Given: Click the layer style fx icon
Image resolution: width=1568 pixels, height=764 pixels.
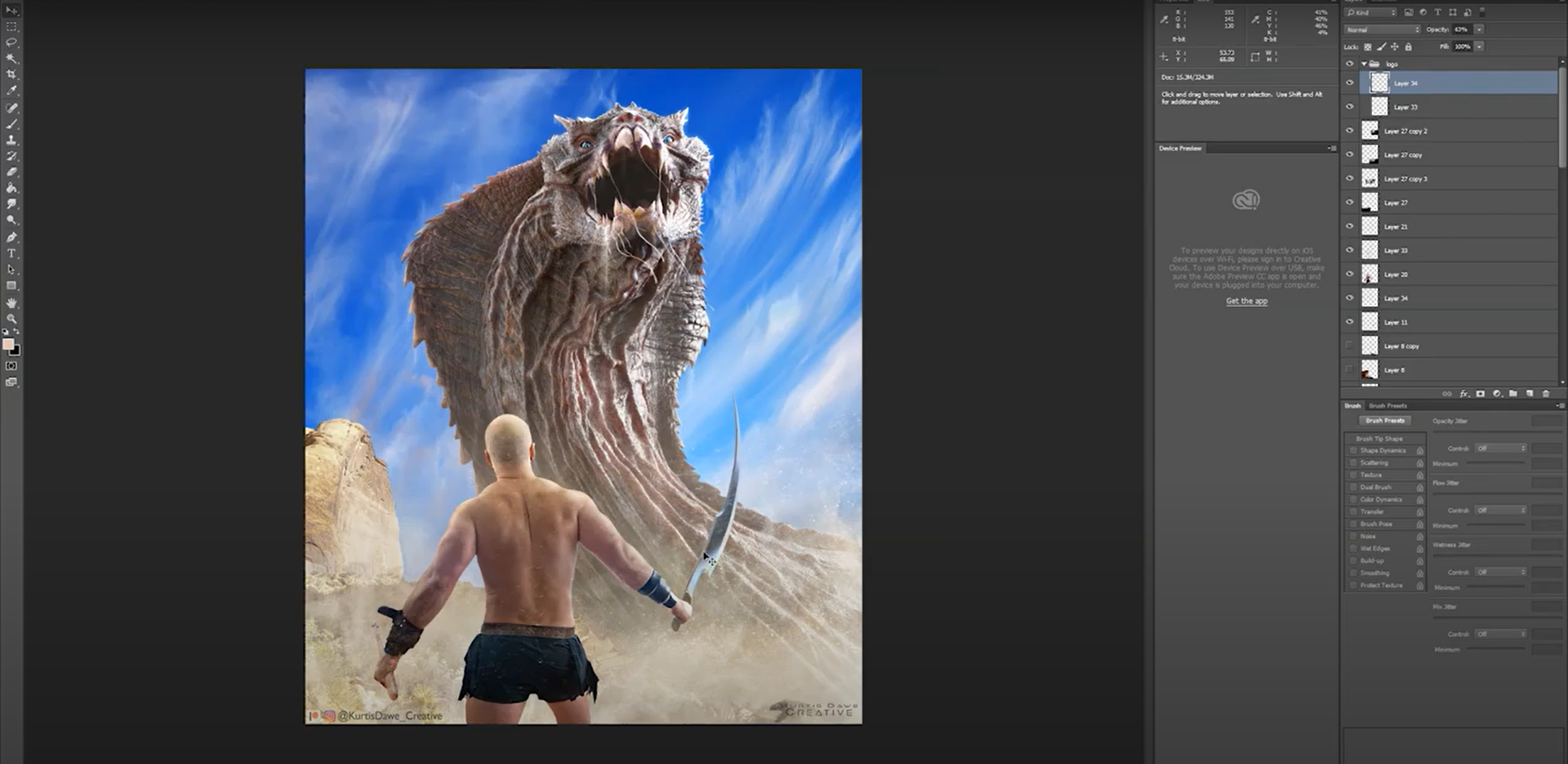Looking at the screenshot, I should 1463,394.
